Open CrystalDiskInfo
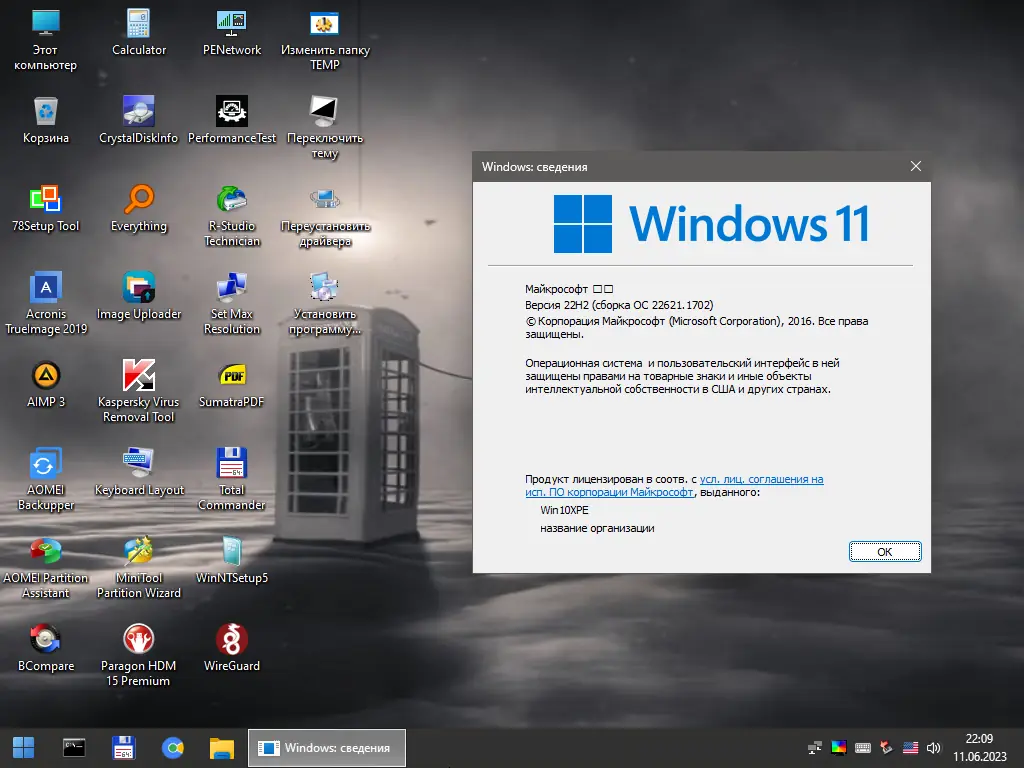Viewport: 1024px width, 768px height. click(137, 113)
